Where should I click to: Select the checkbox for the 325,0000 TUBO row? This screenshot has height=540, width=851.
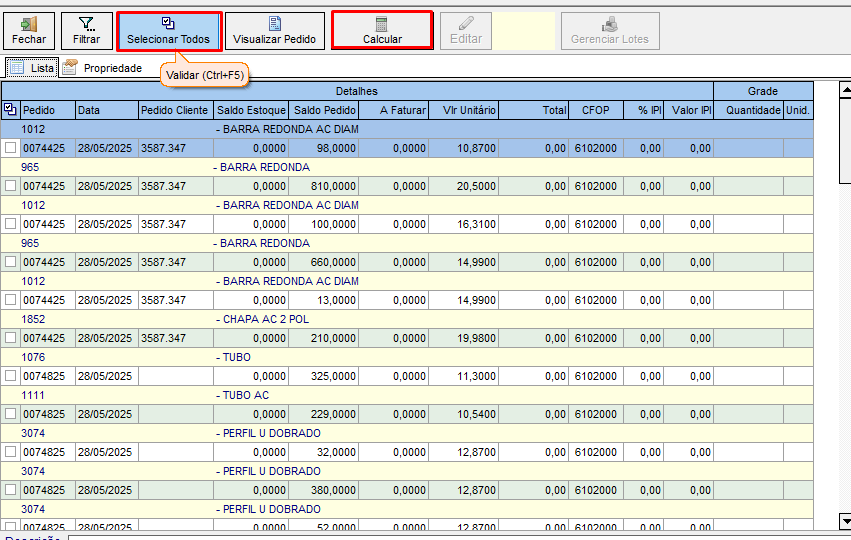tap(10, 376)
